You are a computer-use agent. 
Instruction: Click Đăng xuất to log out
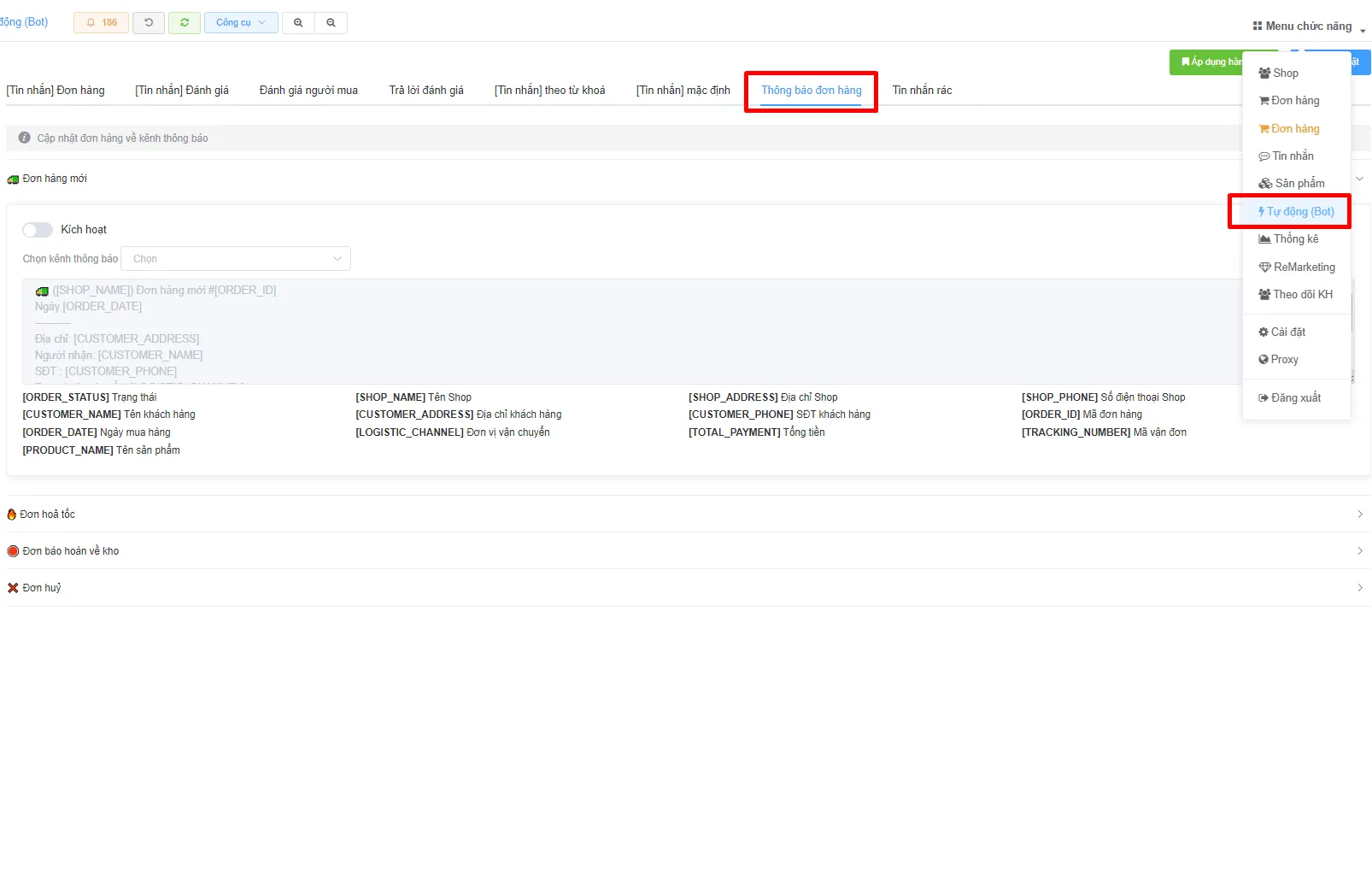(1289, 398)
